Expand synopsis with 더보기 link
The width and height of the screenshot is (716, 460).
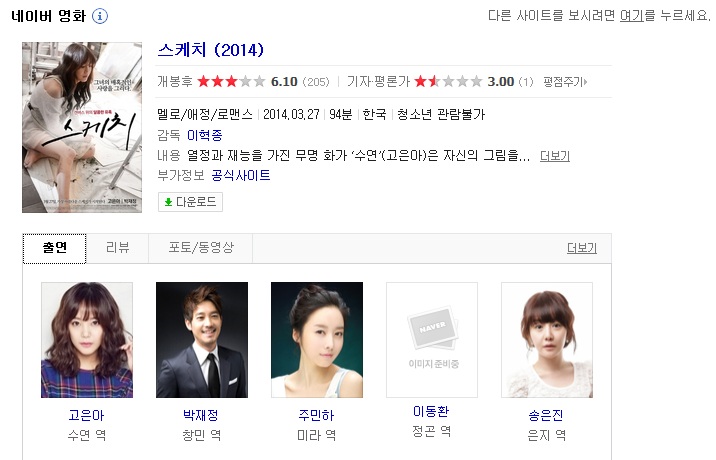pos(555,156)
